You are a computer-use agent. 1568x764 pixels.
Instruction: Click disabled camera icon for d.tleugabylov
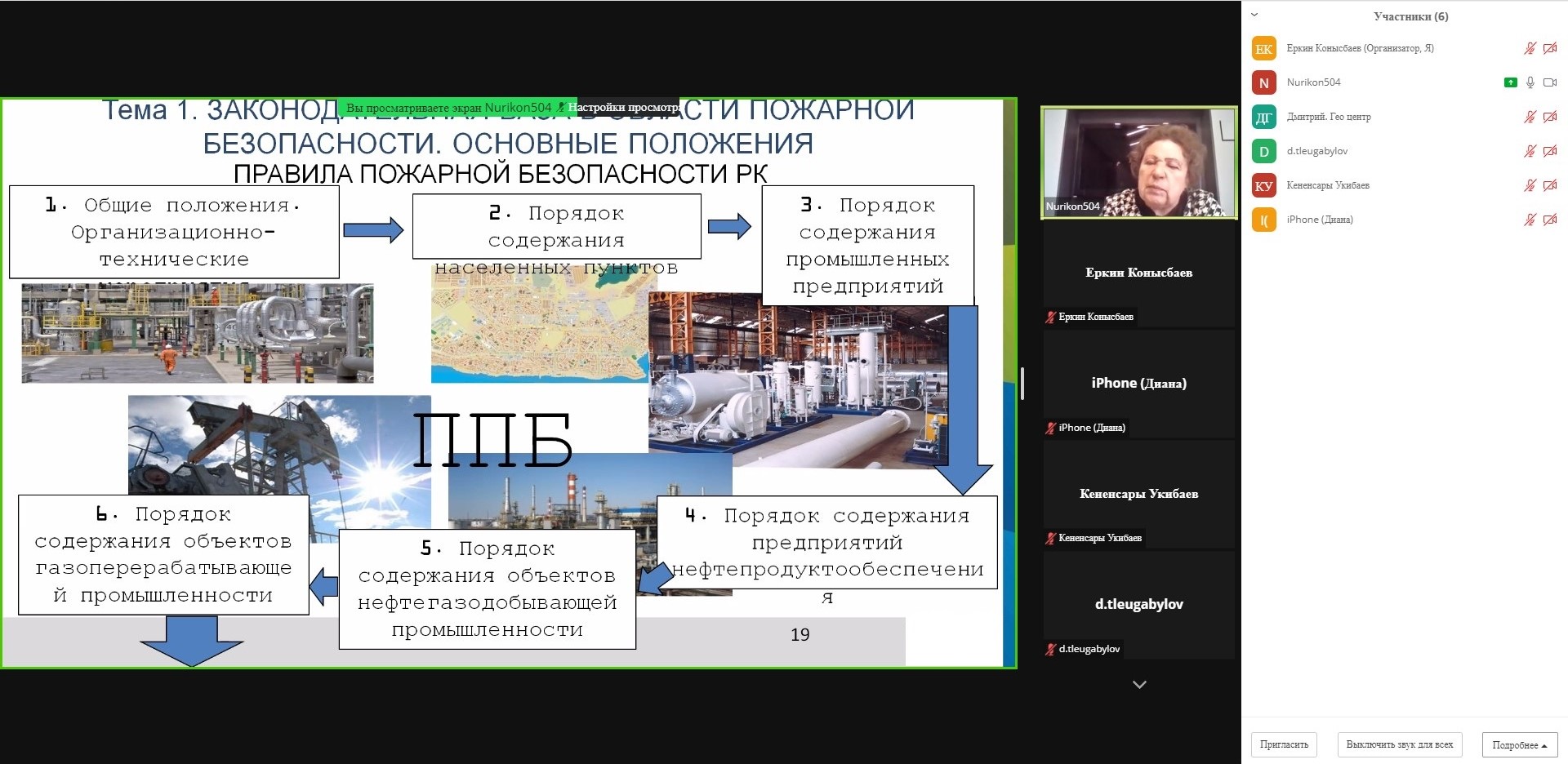click(1550, 151)
